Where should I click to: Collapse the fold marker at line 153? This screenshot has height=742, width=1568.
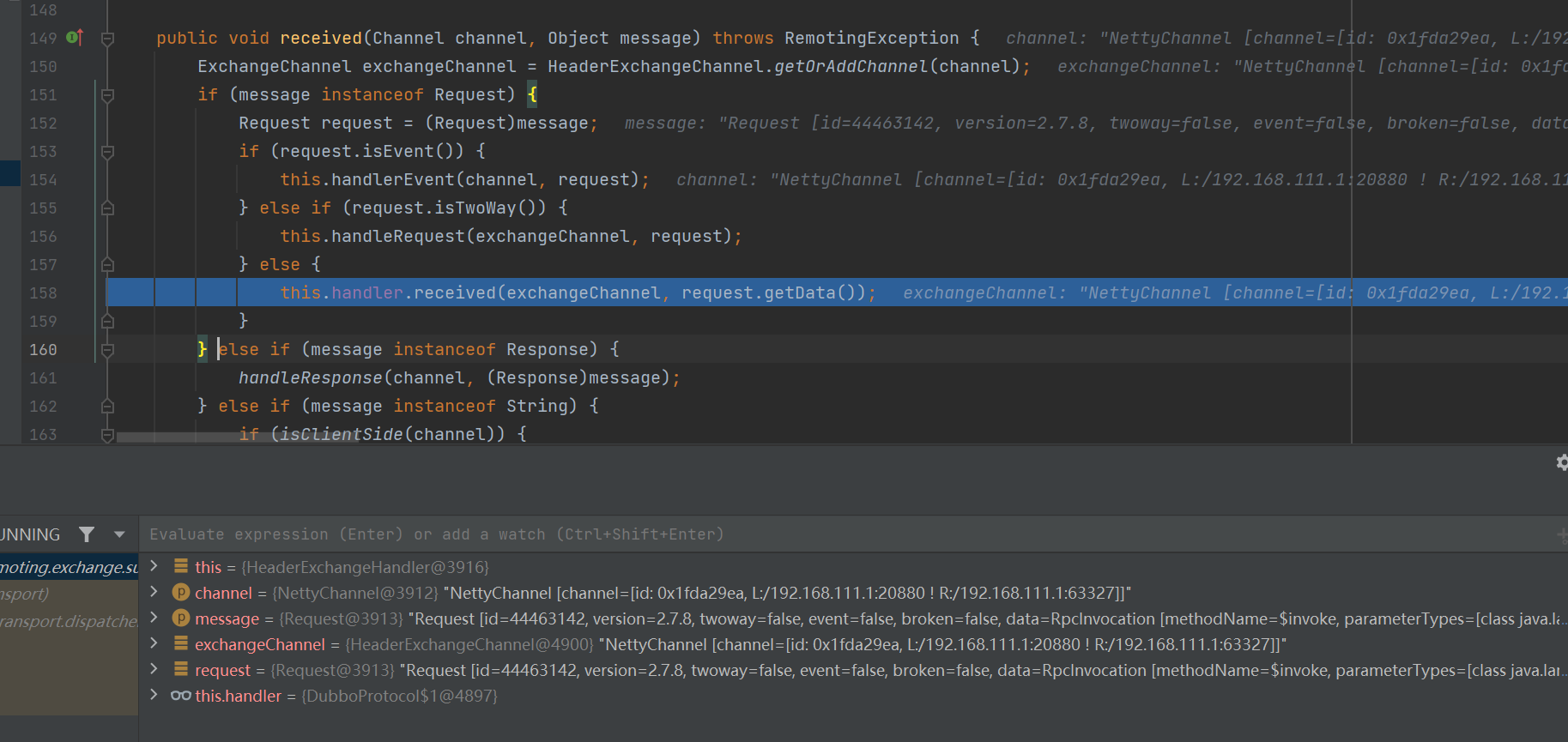pyautogui.click(x=107, y=151)
